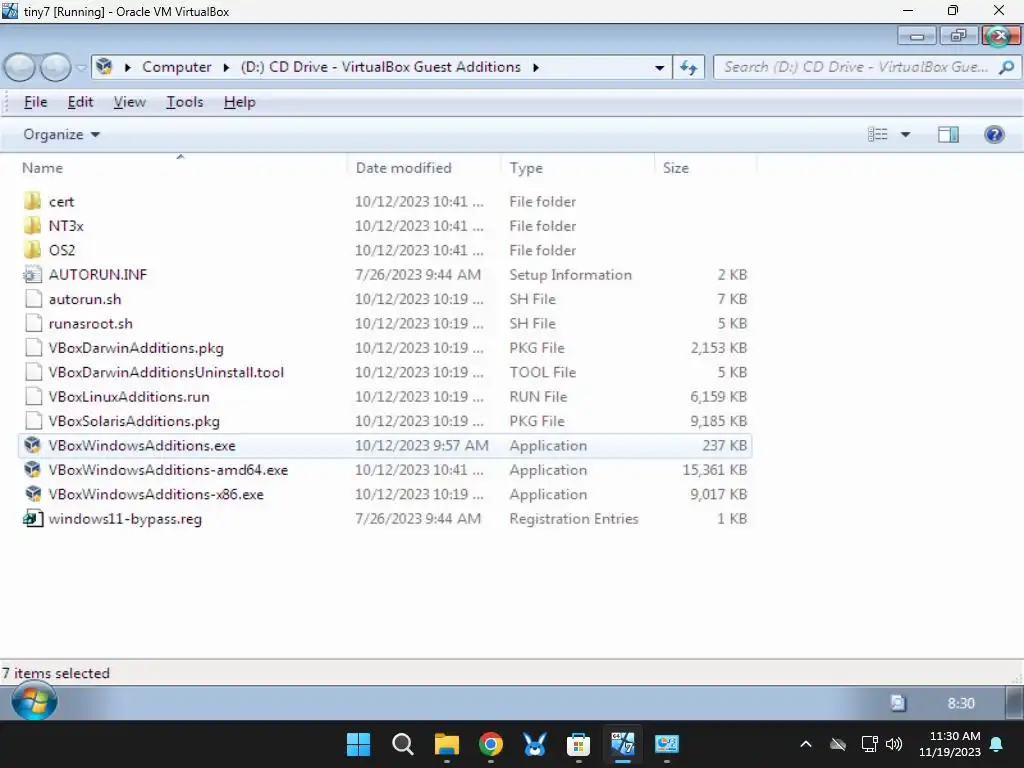Open the Tools menu
Viewport: 1024px width, 768px height.
(185, 103)
